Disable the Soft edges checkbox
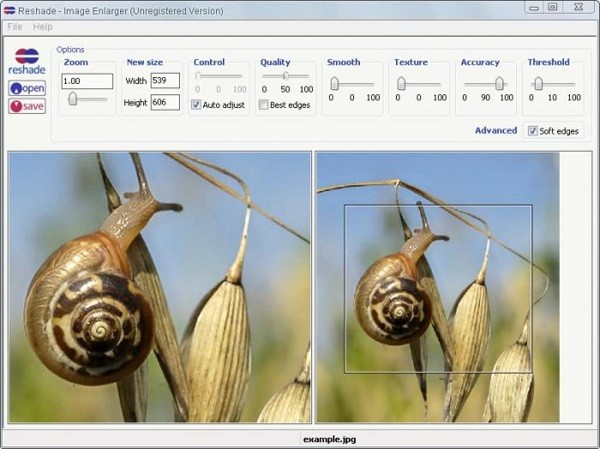The image size is (600, 449). pyautogui.click(x=532, y=131)
